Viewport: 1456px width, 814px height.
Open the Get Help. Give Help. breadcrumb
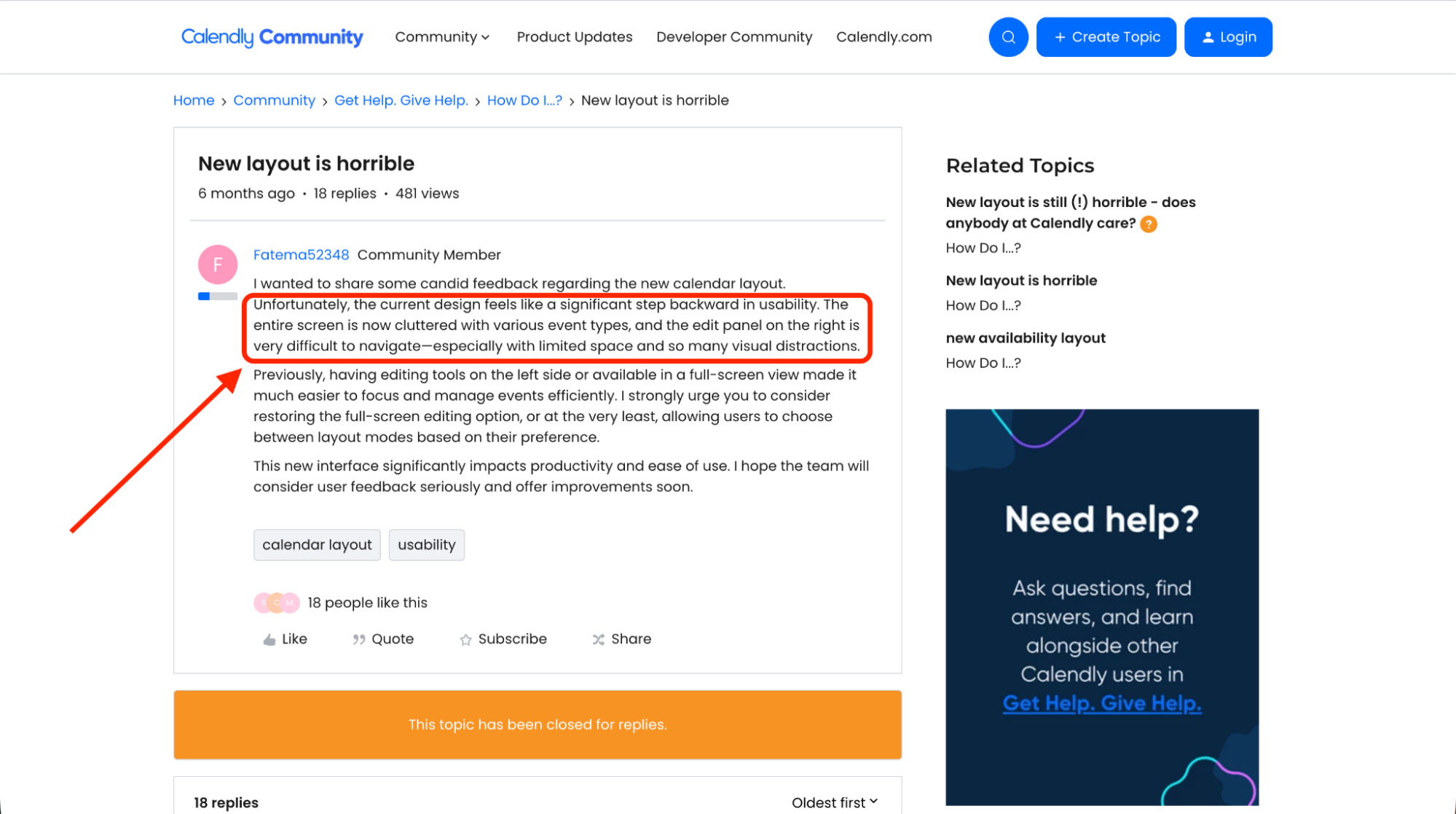pyautogui.click(x=401, y=101)
